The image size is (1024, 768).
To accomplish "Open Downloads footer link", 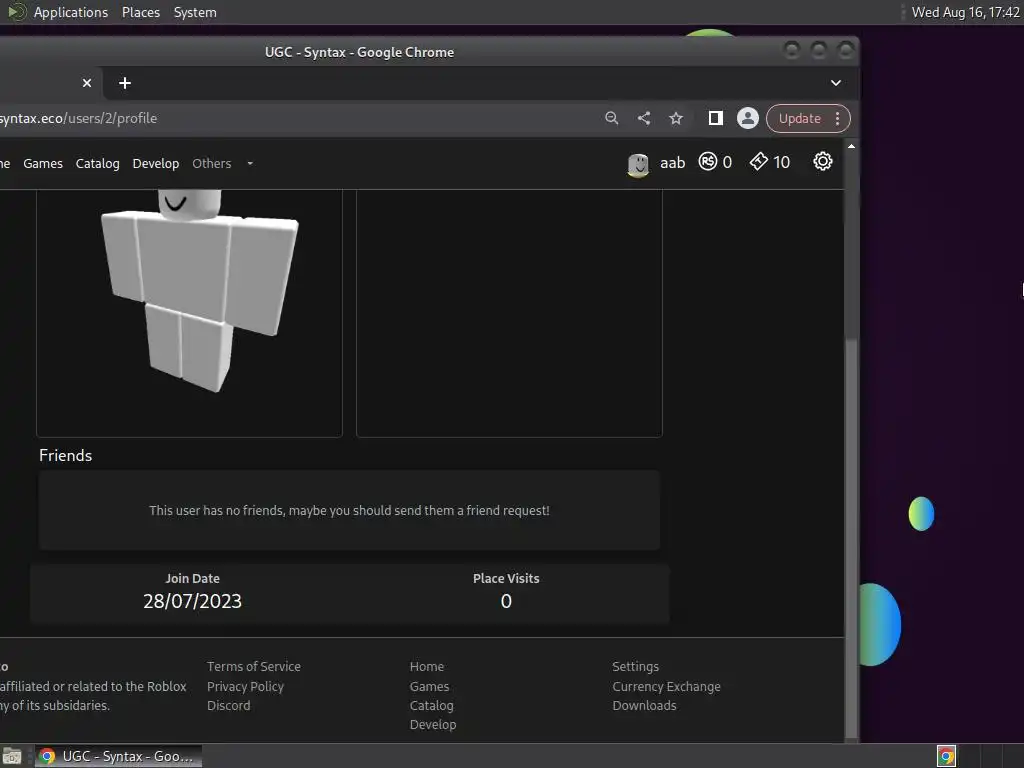I will pos(644,705).
